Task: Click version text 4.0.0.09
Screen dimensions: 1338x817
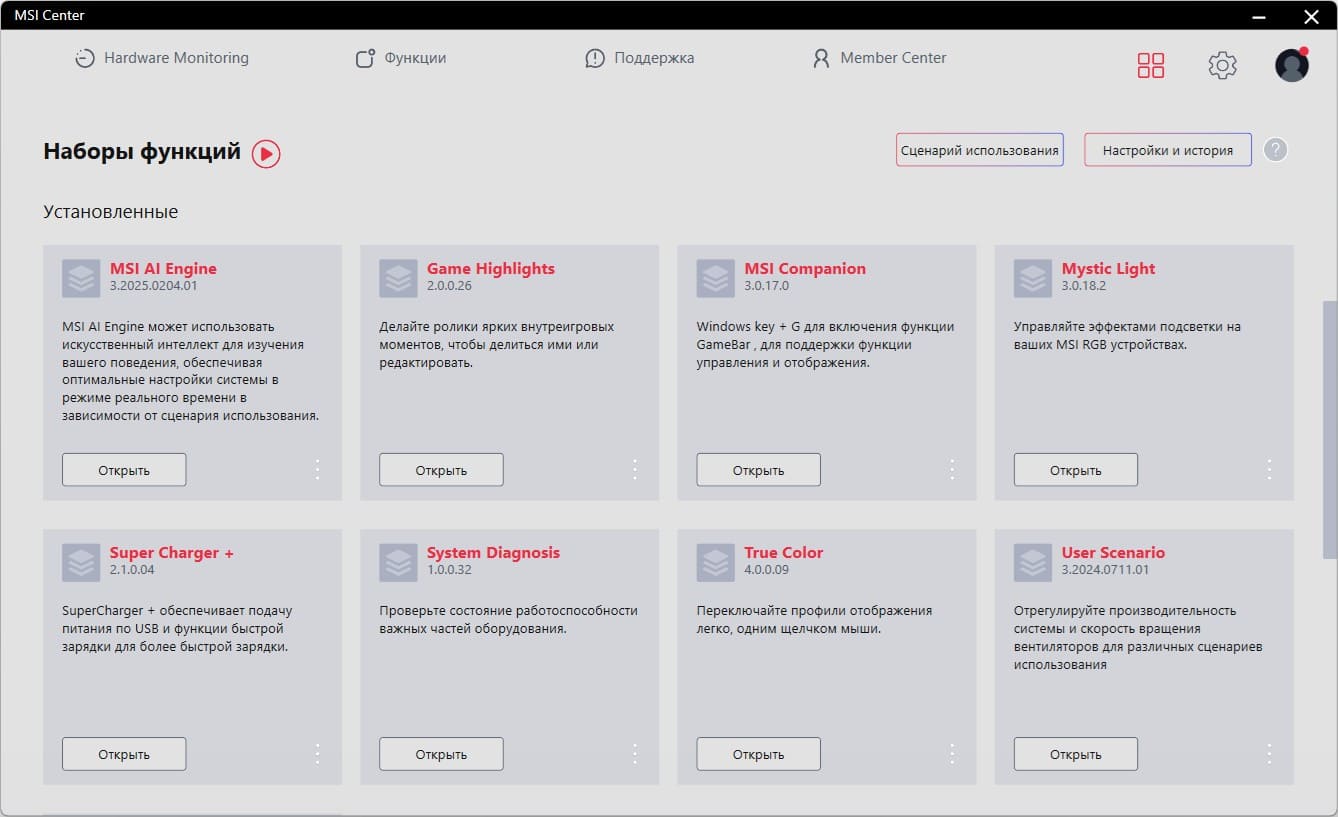Action: 766,570
